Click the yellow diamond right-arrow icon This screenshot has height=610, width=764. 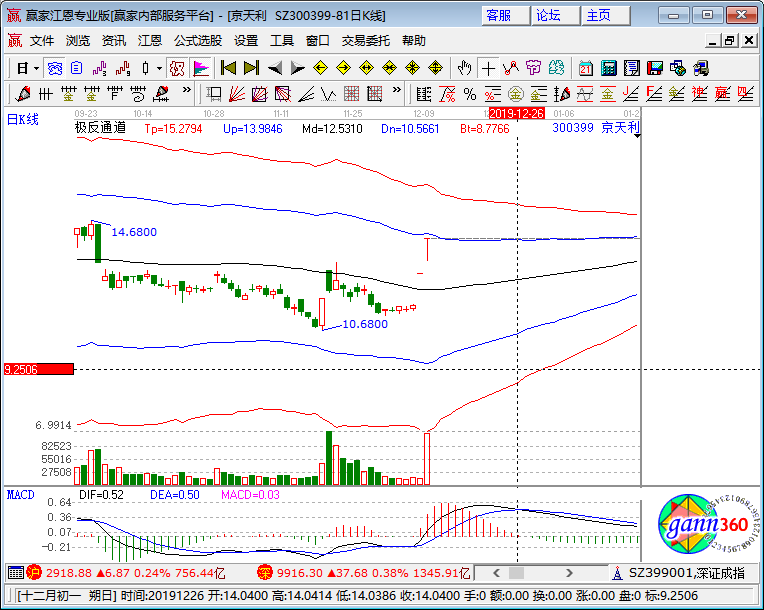344,68
